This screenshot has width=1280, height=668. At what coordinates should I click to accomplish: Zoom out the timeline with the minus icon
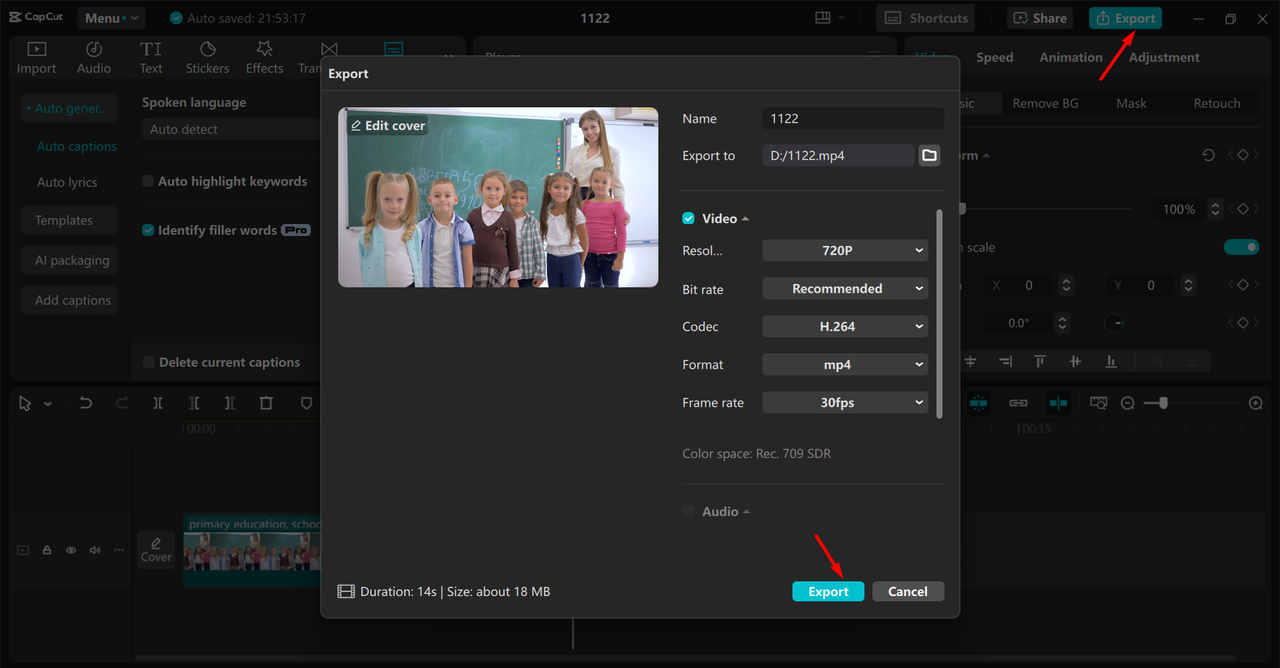[1128, 403]
